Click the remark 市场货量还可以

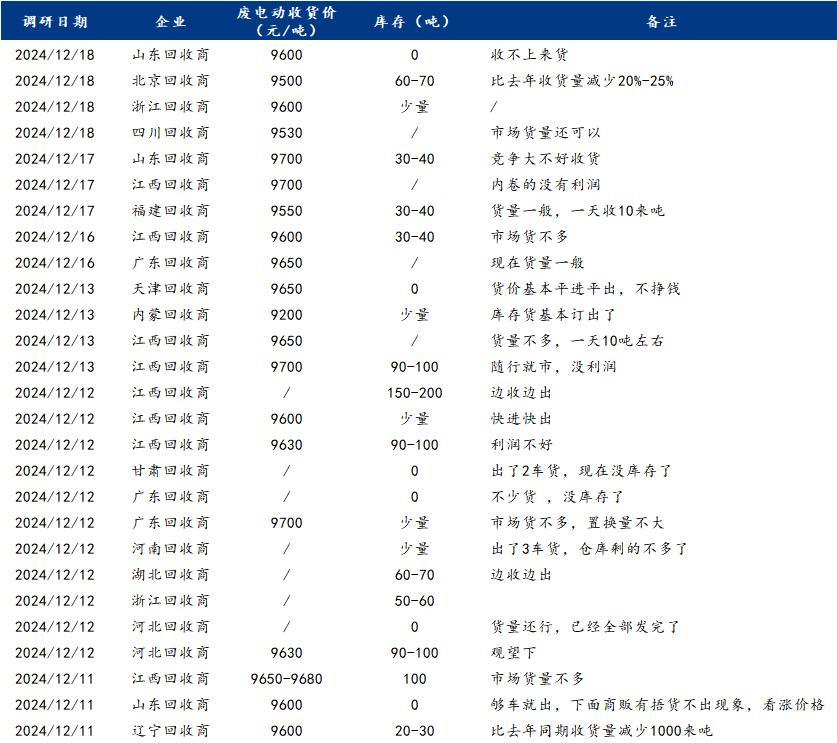point(545,132)
